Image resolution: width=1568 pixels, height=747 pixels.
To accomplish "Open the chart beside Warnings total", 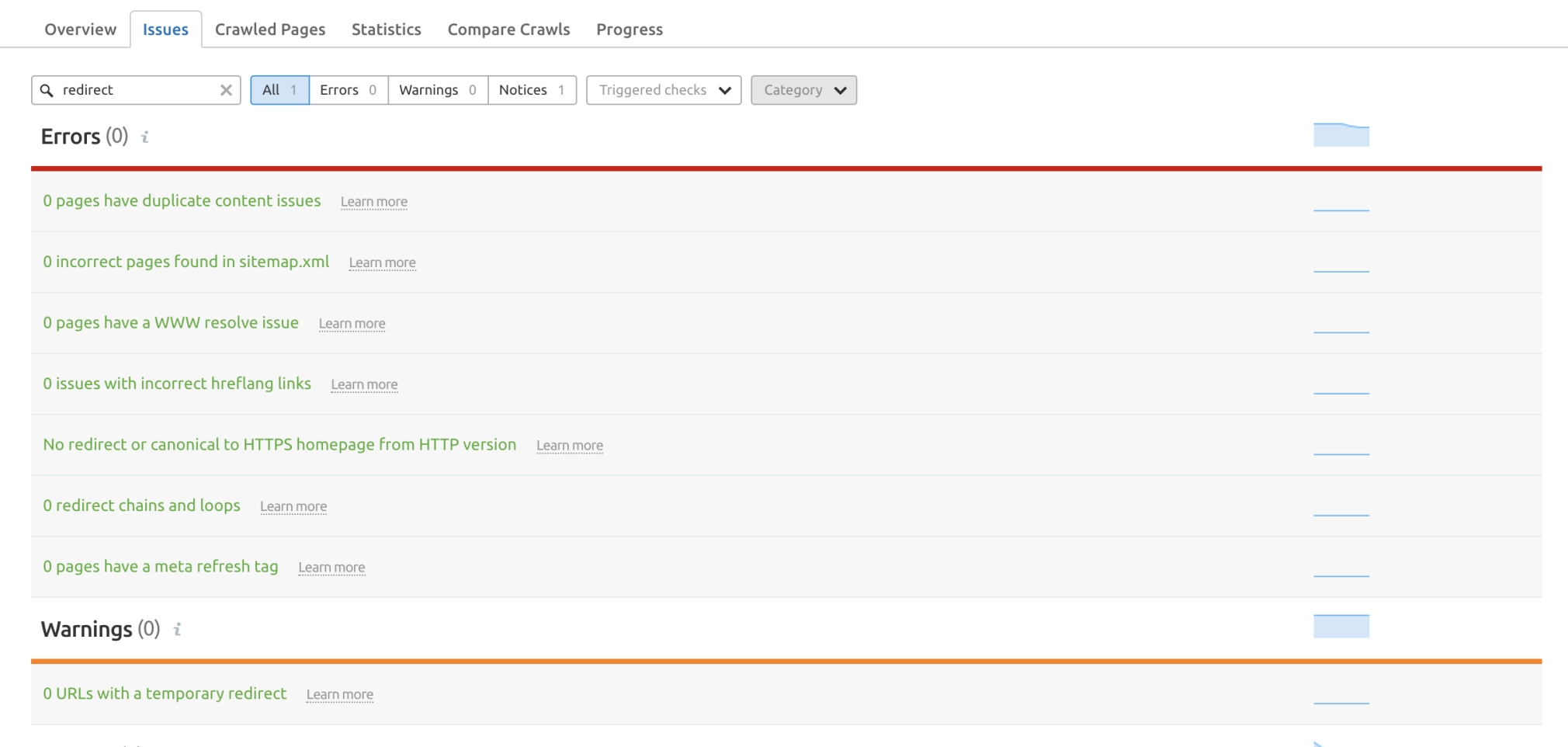I will [1341, 625].
